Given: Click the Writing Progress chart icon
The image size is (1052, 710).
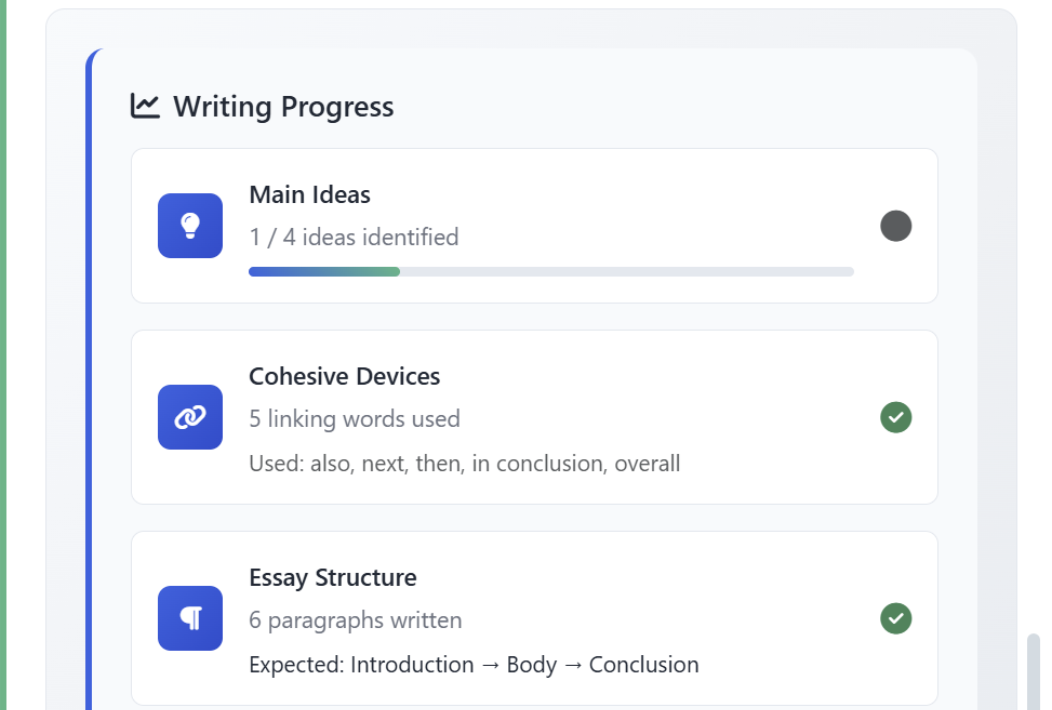Looking at the screenshot, I should point(145,106).
